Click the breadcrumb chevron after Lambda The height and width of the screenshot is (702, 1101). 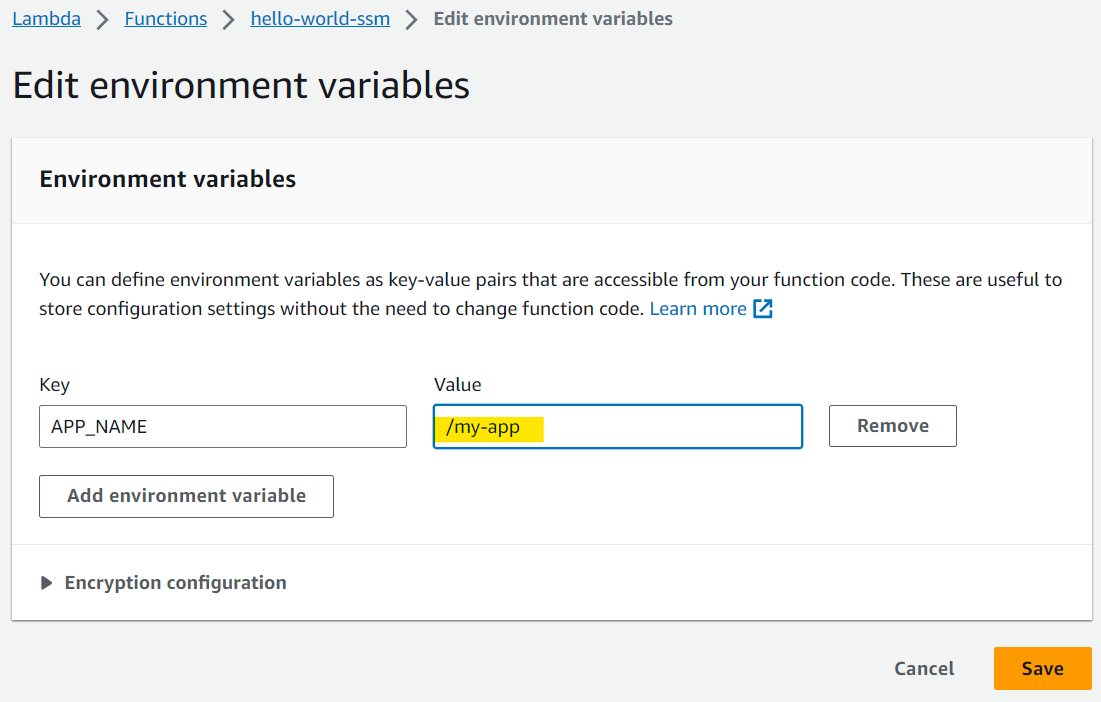(103, 20)
